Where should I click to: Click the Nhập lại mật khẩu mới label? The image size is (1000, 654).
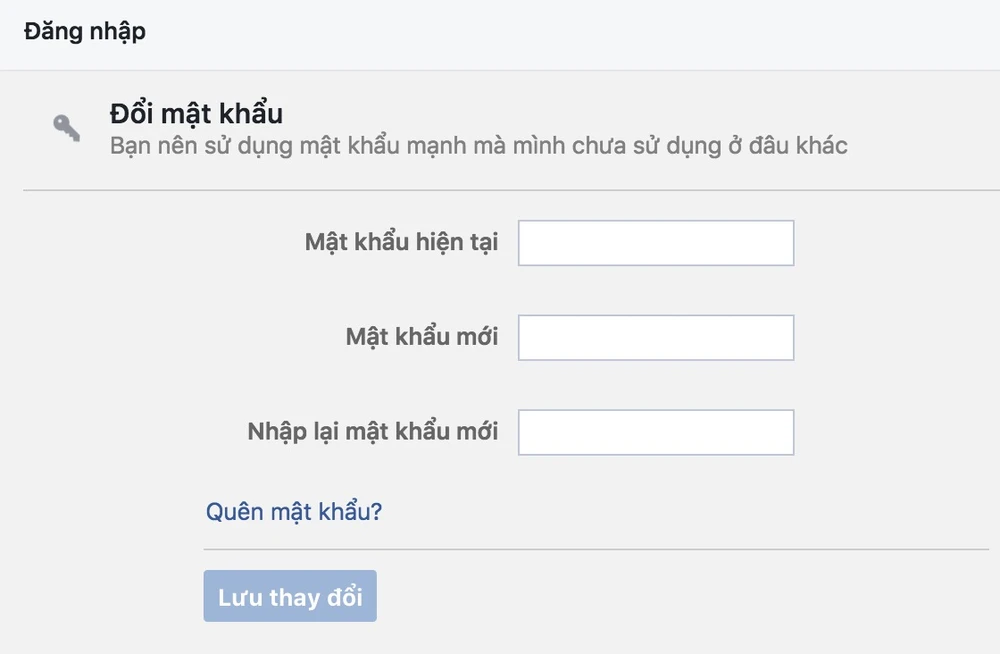(372, 432)
